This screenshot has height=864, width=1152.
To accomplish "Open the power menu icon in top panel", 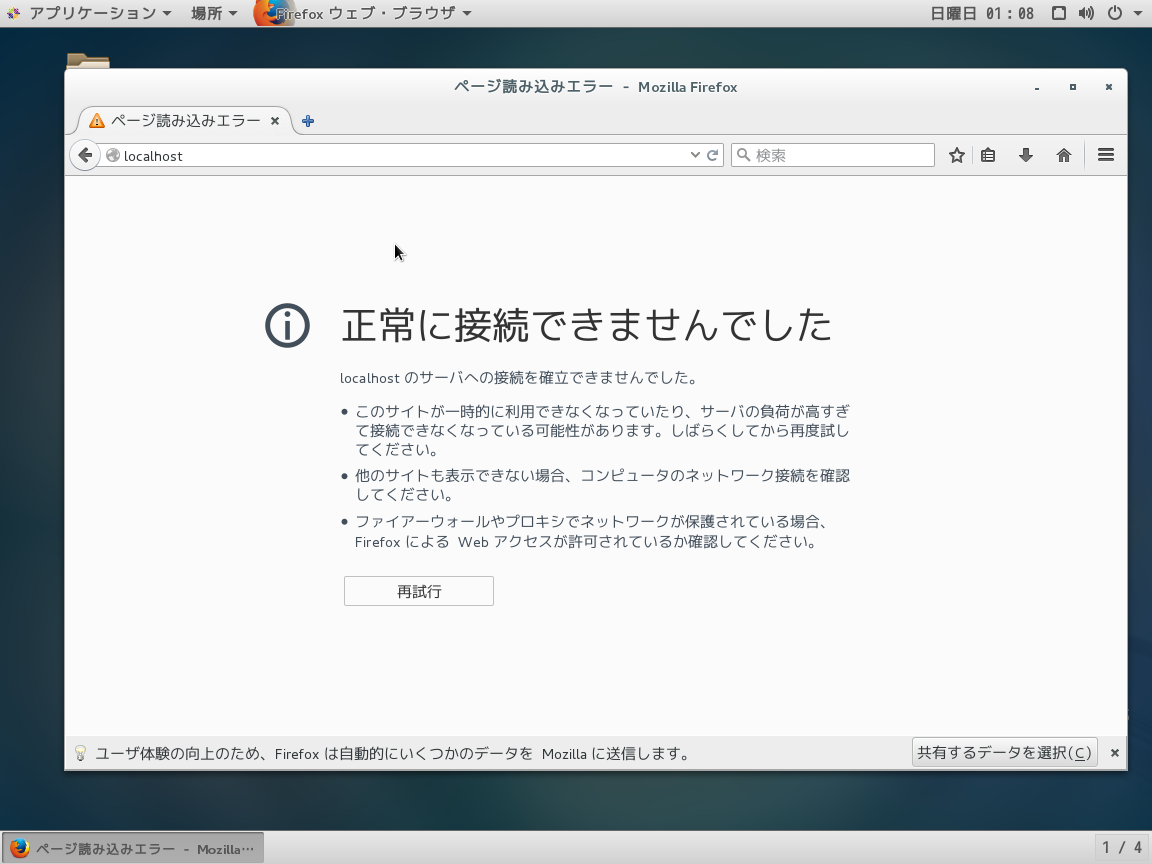I will [1115, 13].
